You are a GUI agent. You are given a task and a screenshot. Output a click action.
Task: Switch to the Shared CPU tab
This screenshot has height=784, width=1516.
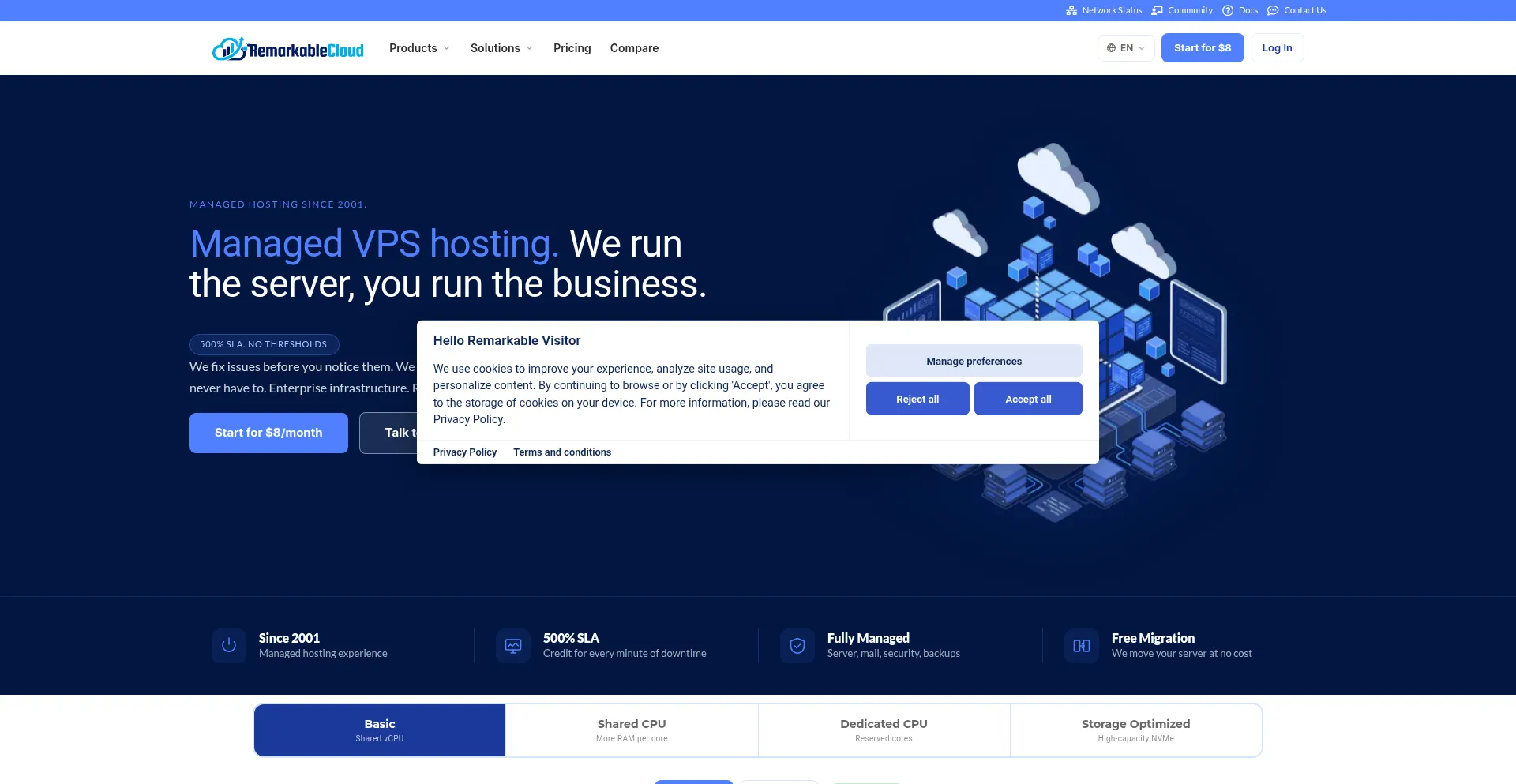point(632,730)
